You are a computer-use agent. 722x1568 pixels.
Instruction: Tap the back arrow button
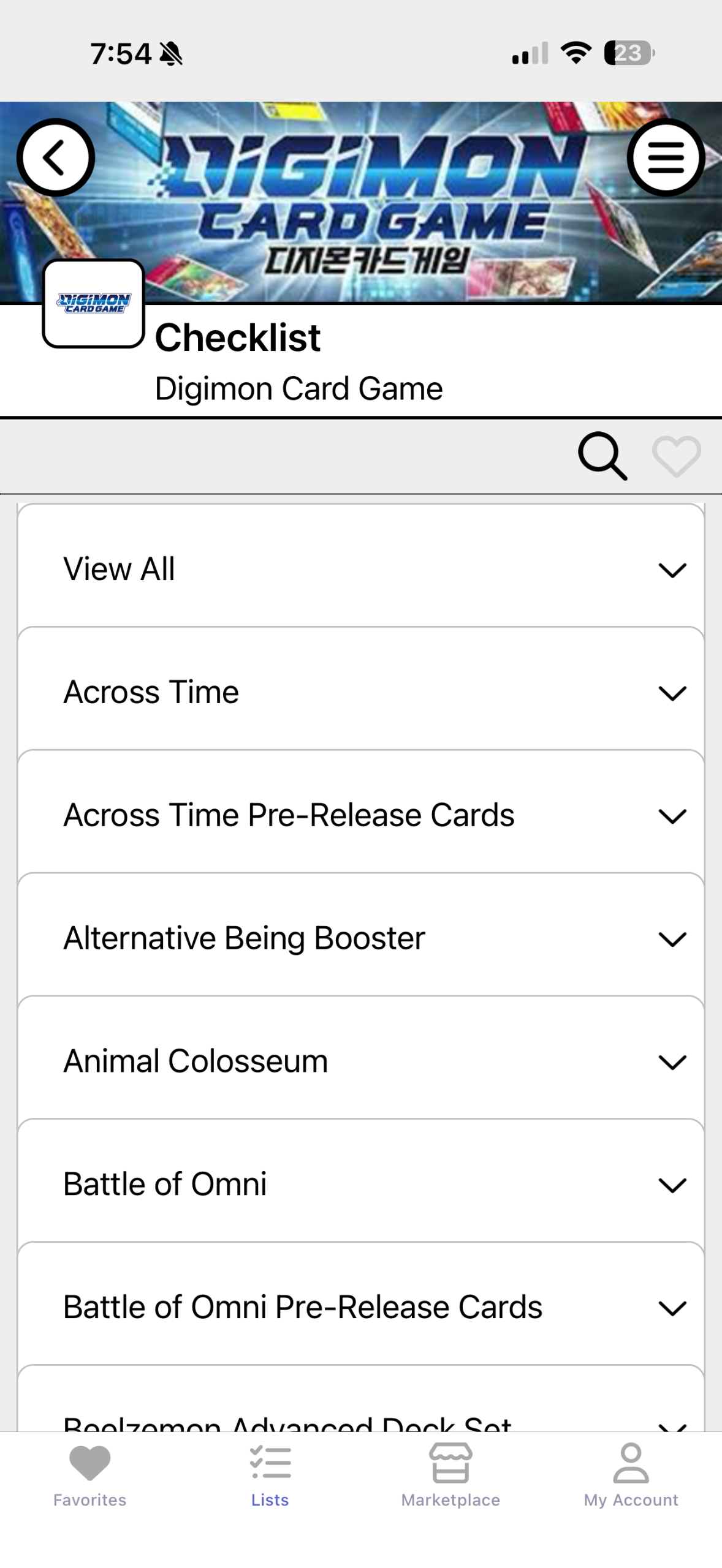coord(55,157)
